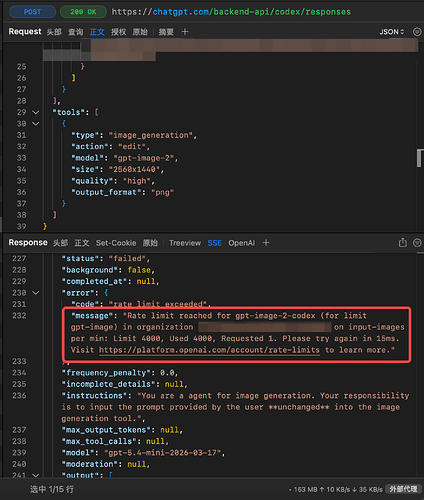Click the "size": "2560x1440" line

(118, 169)
